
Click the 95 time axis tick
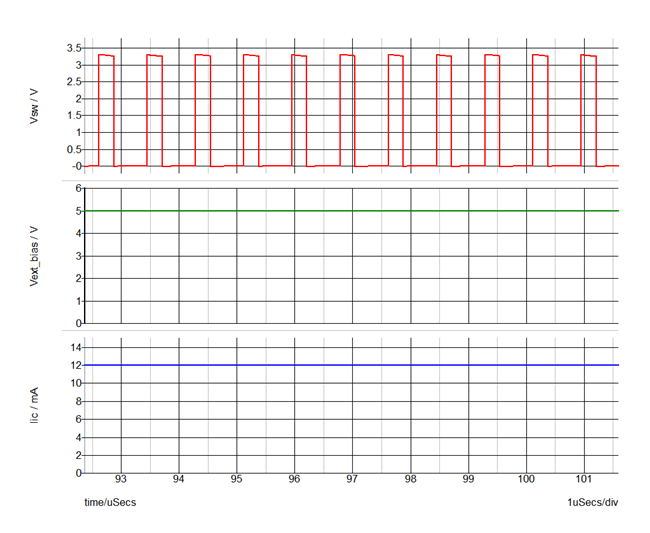coord(236,479)
